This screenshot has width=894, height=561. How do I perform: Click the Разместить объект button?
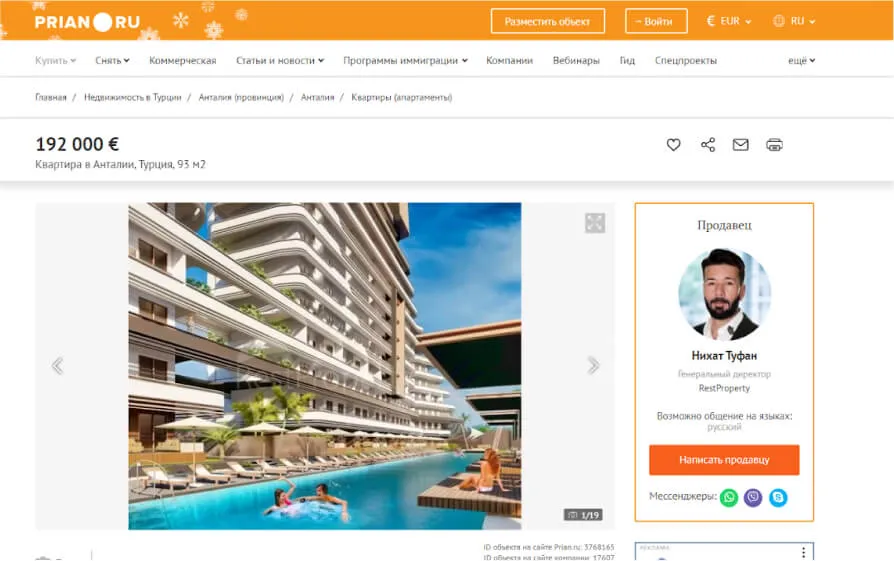click(x=547, y=21)
